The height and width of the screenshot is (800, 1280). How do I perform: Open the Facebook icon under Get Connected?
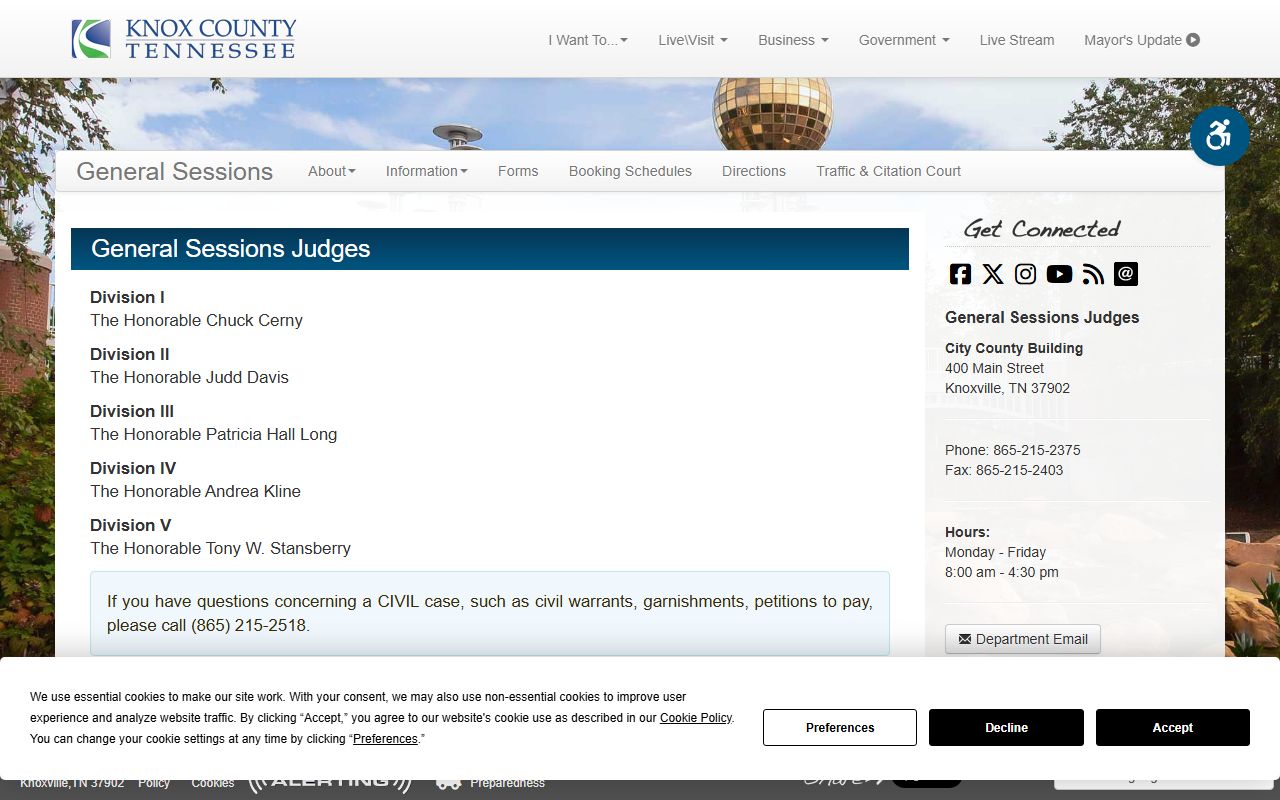(960, 274)
